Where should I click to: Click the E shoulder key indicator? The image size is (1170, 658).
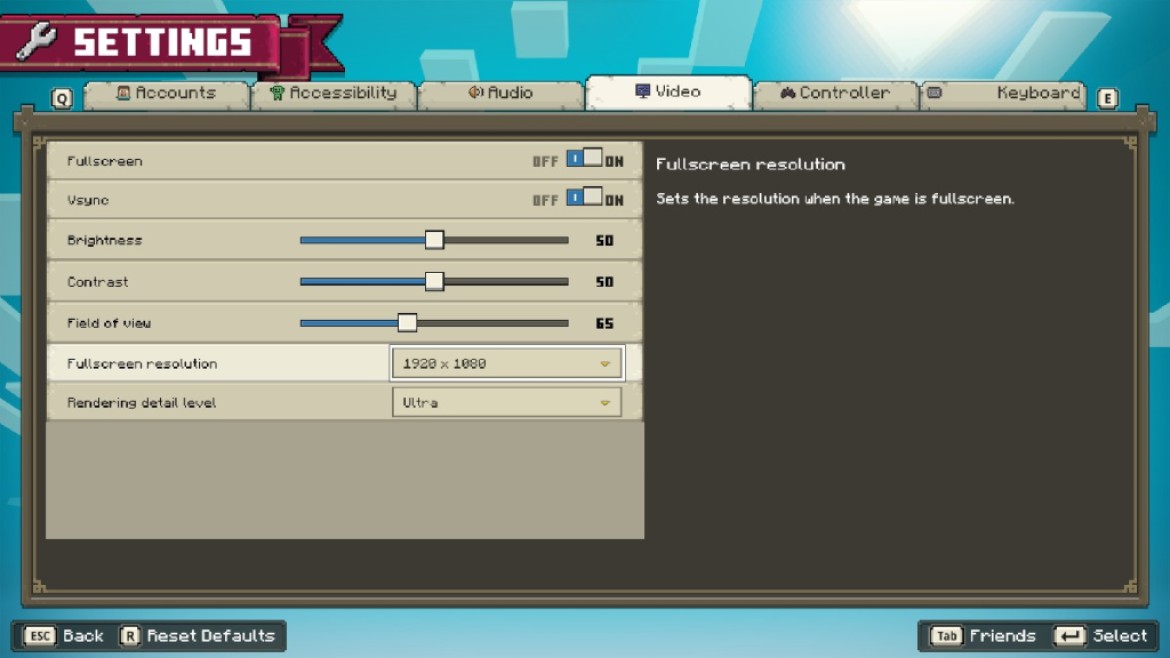coord(1108,98)
